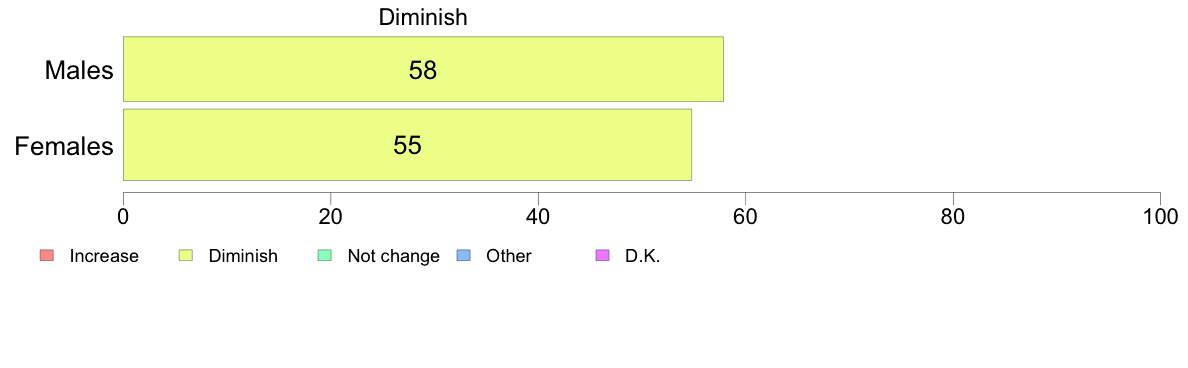Click the Increase legend text

(x=104, y=256)
